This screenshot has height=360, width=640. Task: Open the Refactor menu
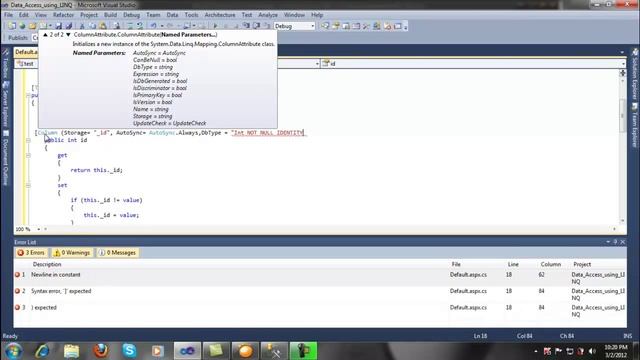[x=63, y=15]
